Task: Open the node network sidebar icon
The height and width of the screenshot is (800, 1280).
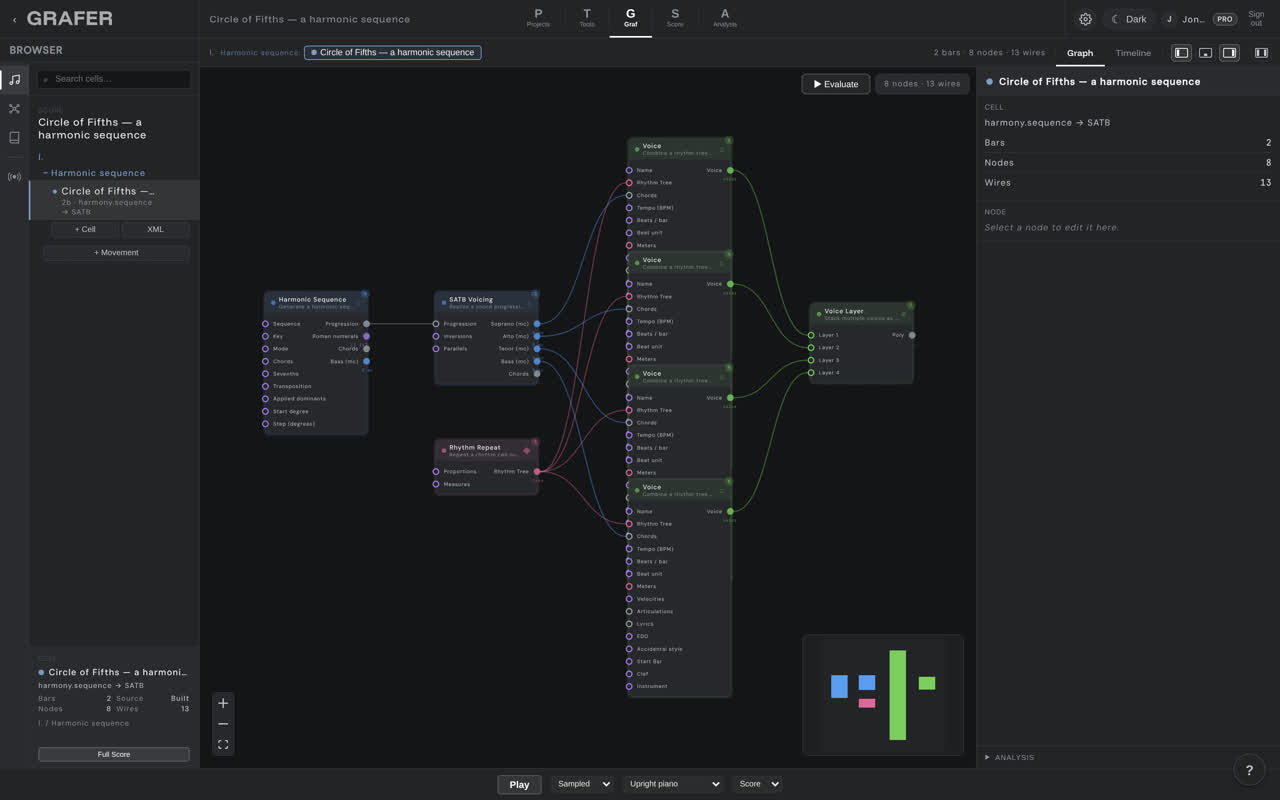Action: pos(14,109)
